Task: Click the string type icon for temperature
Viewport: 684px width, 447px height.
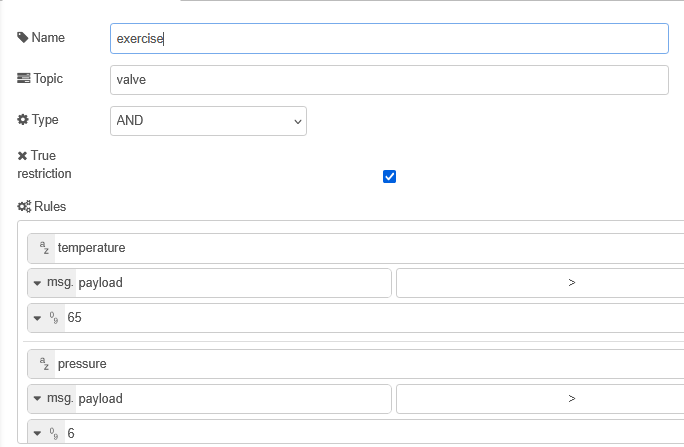Action: [43, 248]
